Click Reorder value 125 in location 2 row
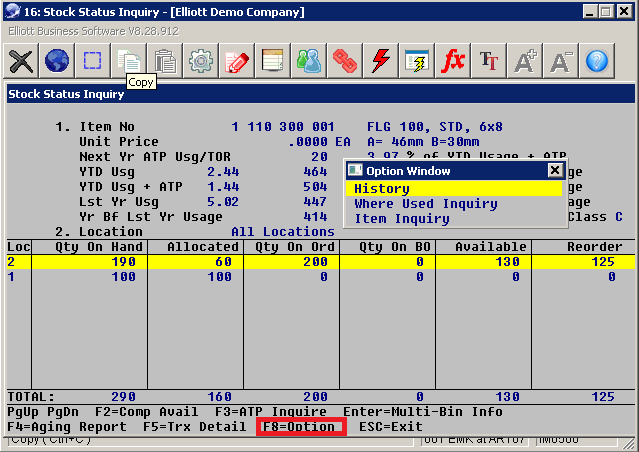Viewport: 639px width, 452px height. pos(603,262)
